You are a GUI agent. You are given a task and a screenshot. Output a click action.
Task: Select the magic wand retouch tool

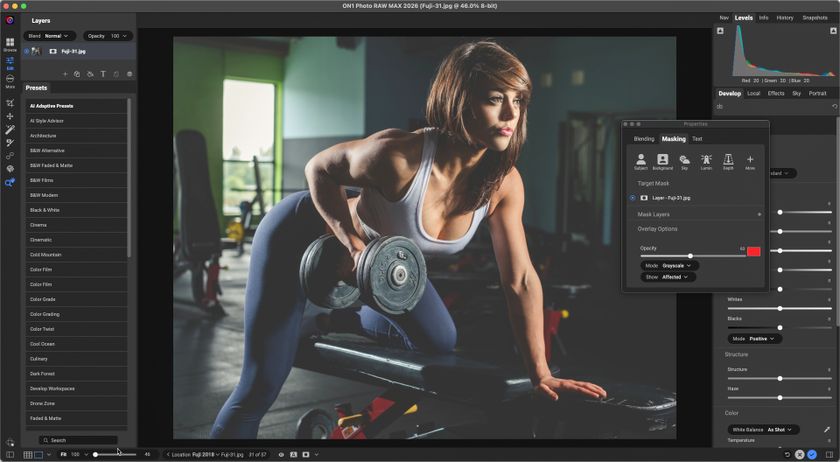coord(10,129)
